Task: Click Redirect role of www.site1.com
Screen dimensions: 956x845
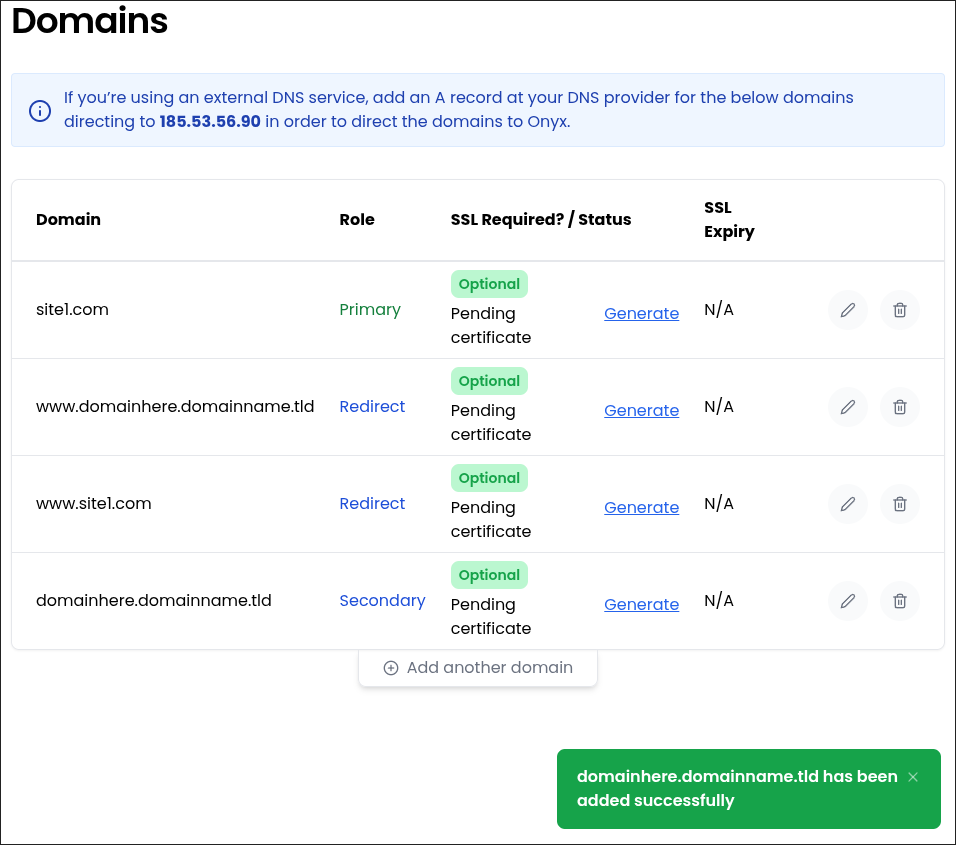Action: 372,504
